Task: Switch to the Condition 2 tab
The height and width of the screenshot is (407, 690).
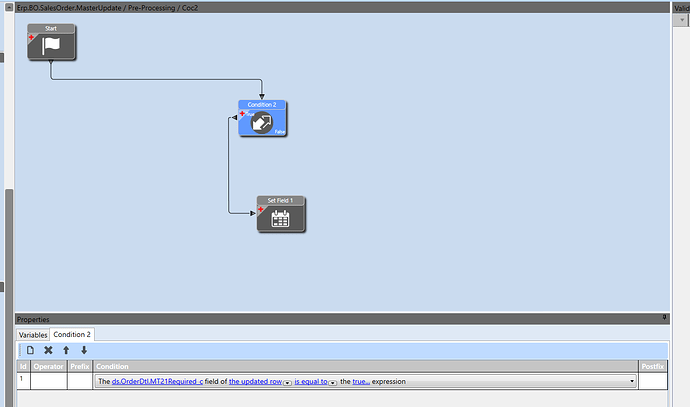Action: (72, 334)
